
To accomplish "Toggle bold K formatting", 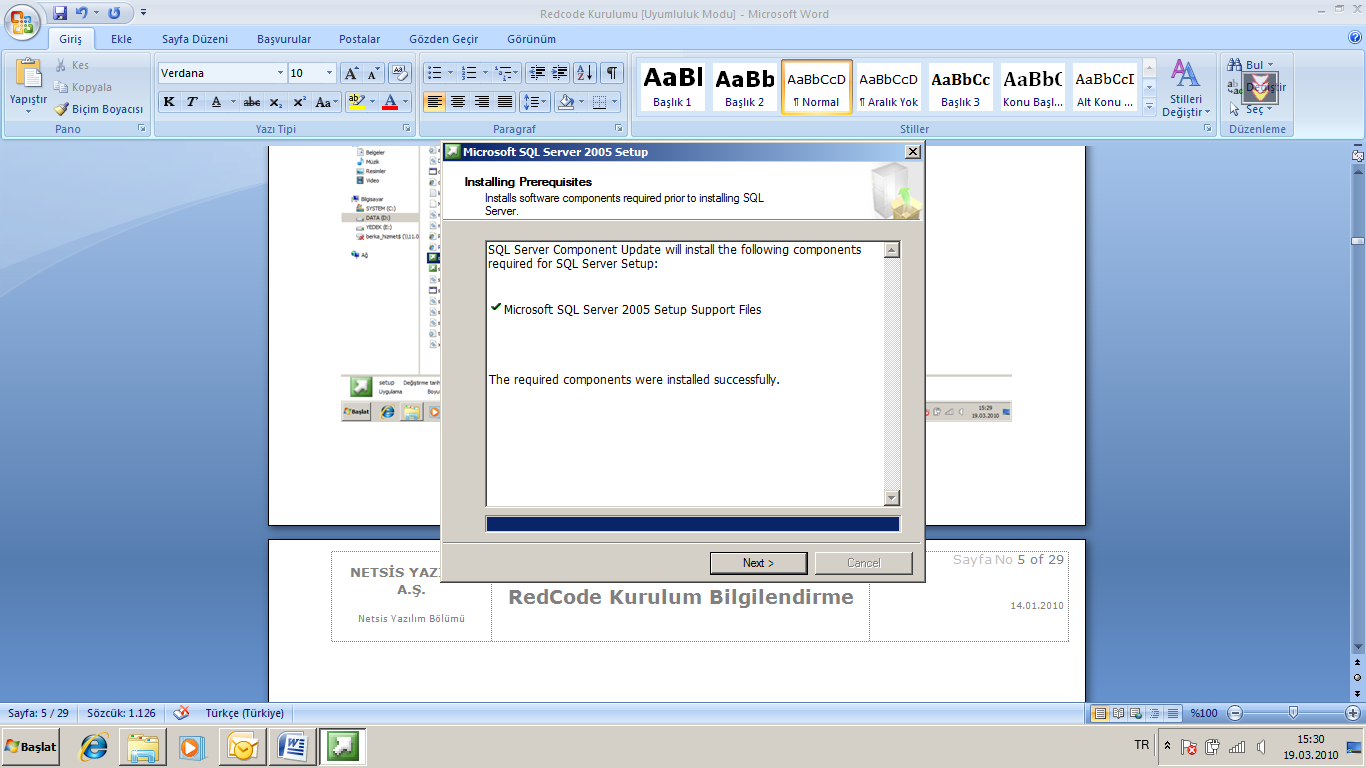I will pos(169,102).
